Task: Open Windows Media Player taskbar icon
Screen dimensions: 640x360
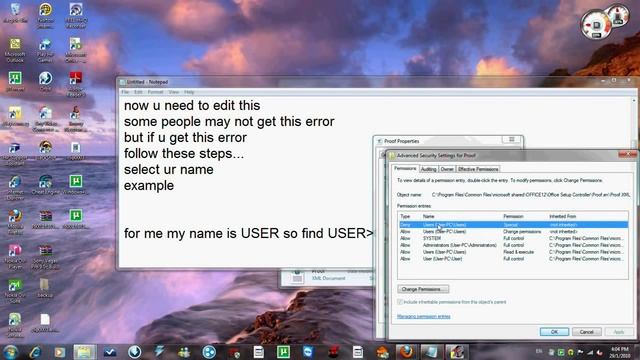Action: 60,352
